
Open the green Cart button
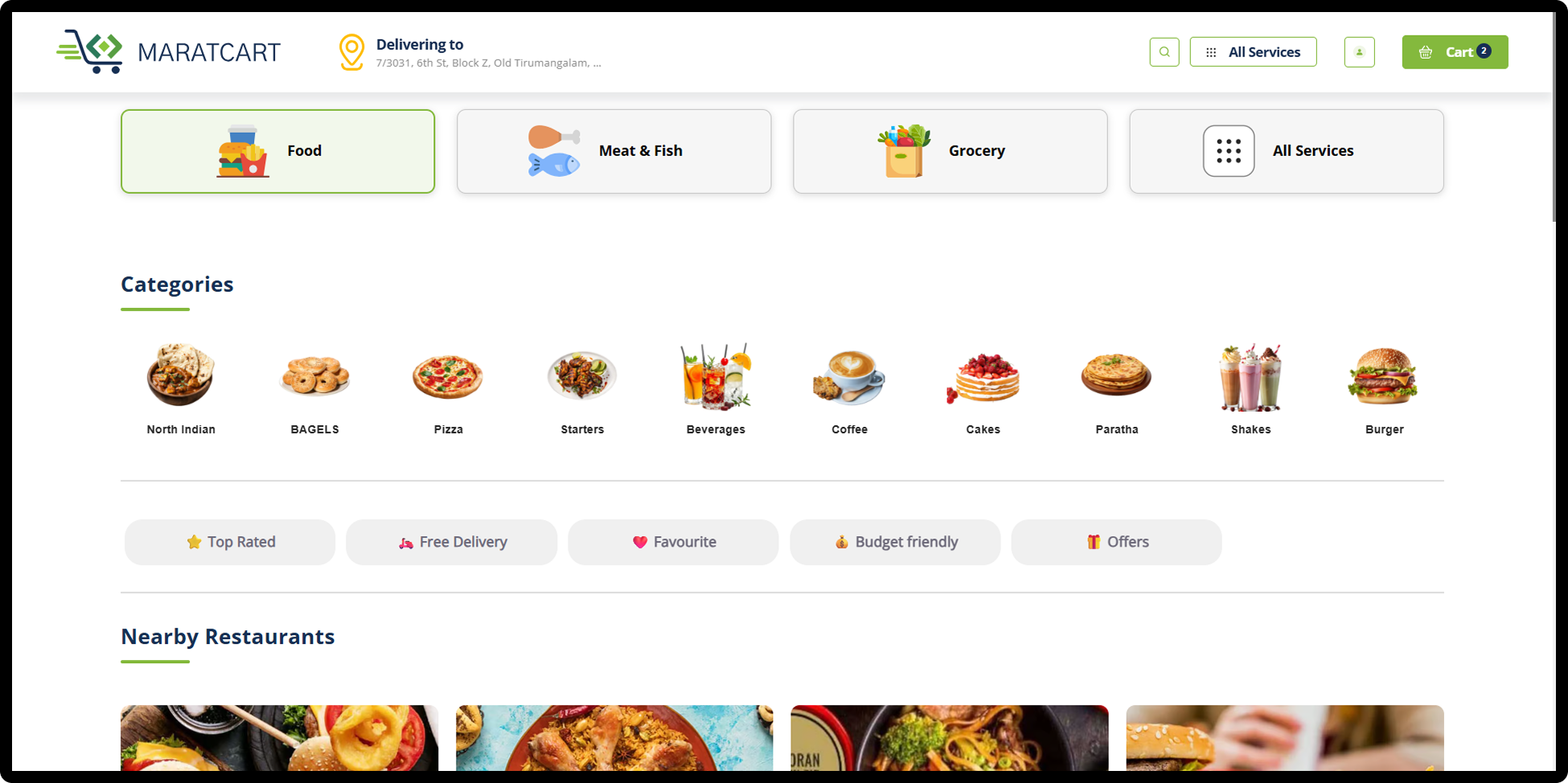point(1455,52)
